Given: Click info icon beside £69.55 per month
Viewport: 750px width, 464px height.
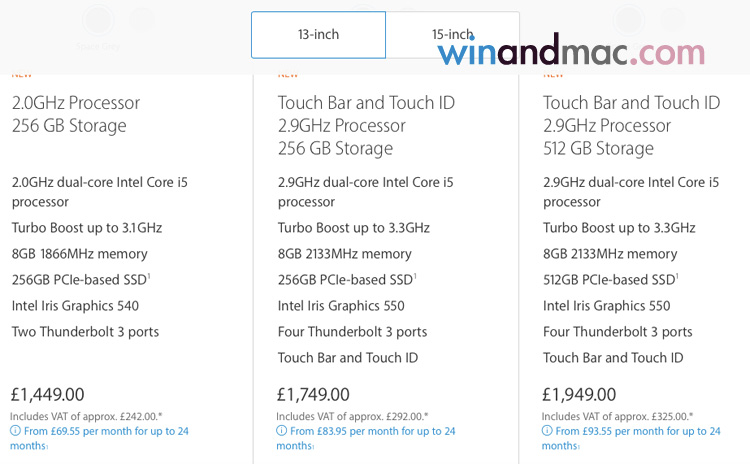Looking at the screenshot, I should pyautogui.click(x=15, y=432).
